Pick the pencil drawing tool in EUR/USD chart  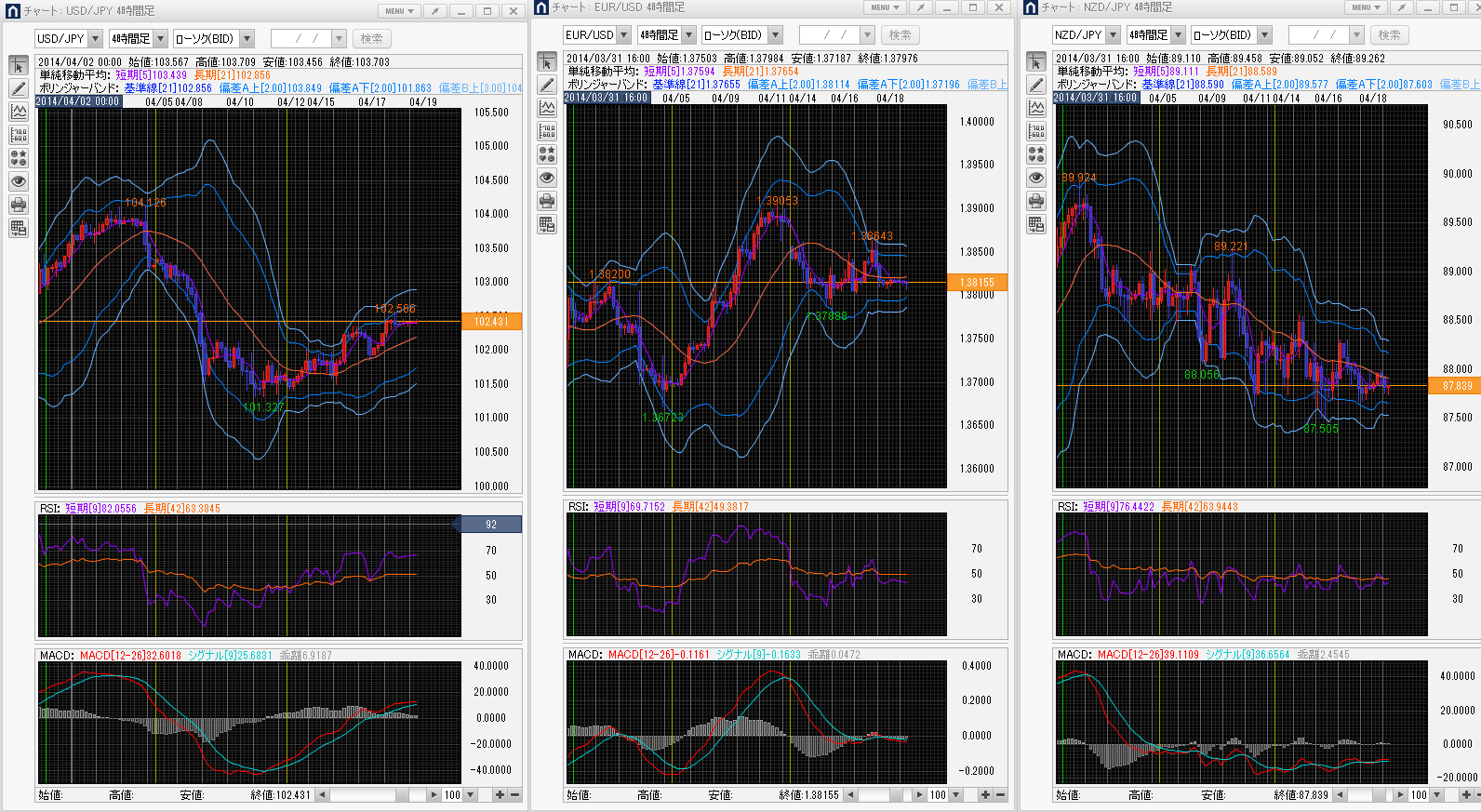(x=547, y=86)
